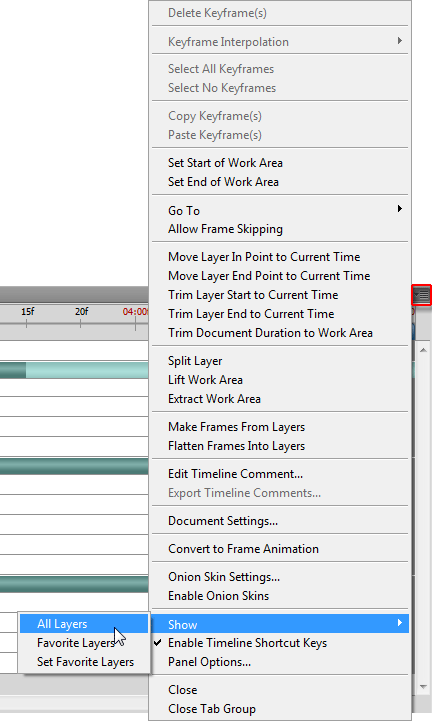Expand Keyframe Interpolation submenu arrow

tap(400, 41)
